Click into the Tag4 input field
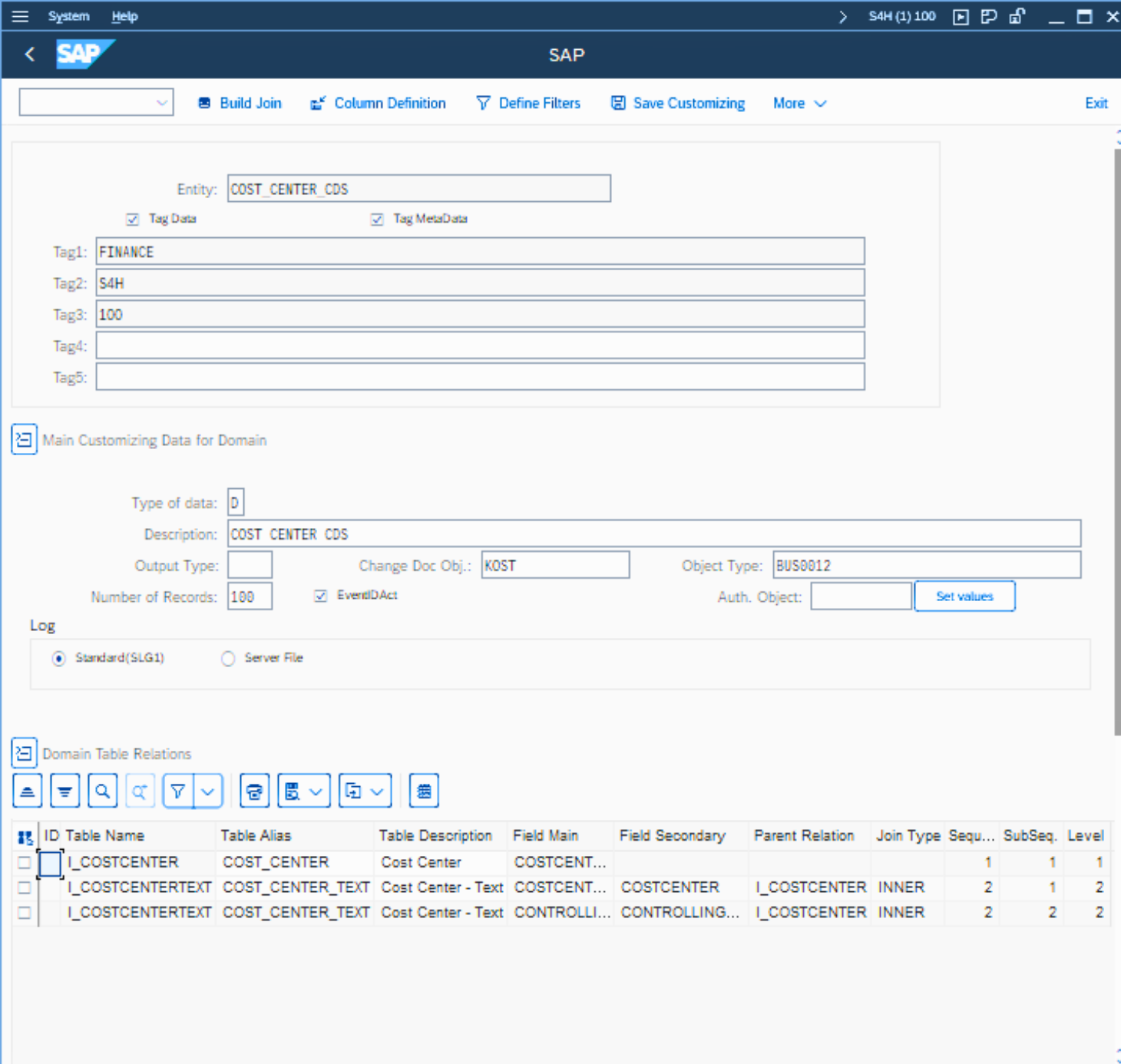1121x1064 pixels. [x=480, y=346]
